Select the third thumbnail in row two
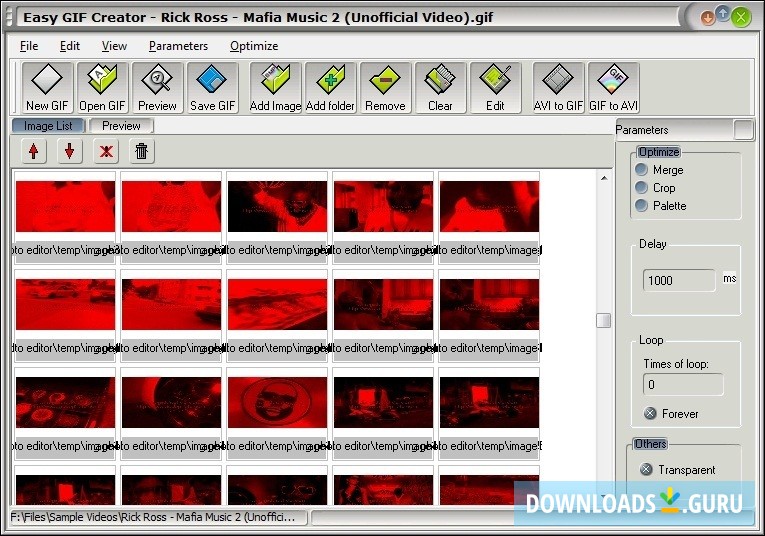 coord(277,304)
